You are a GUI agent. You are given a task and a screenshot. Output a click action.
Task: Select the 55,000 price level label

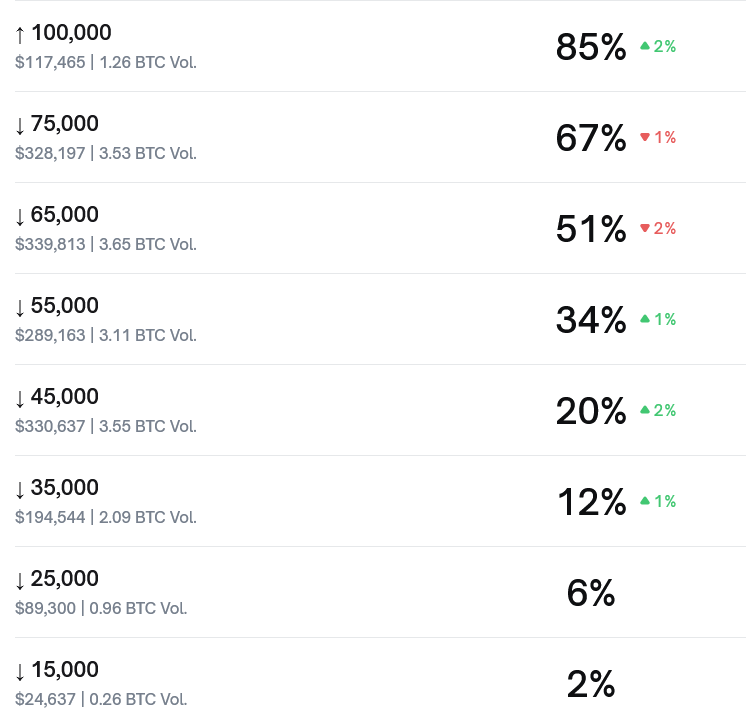[65, 306]
